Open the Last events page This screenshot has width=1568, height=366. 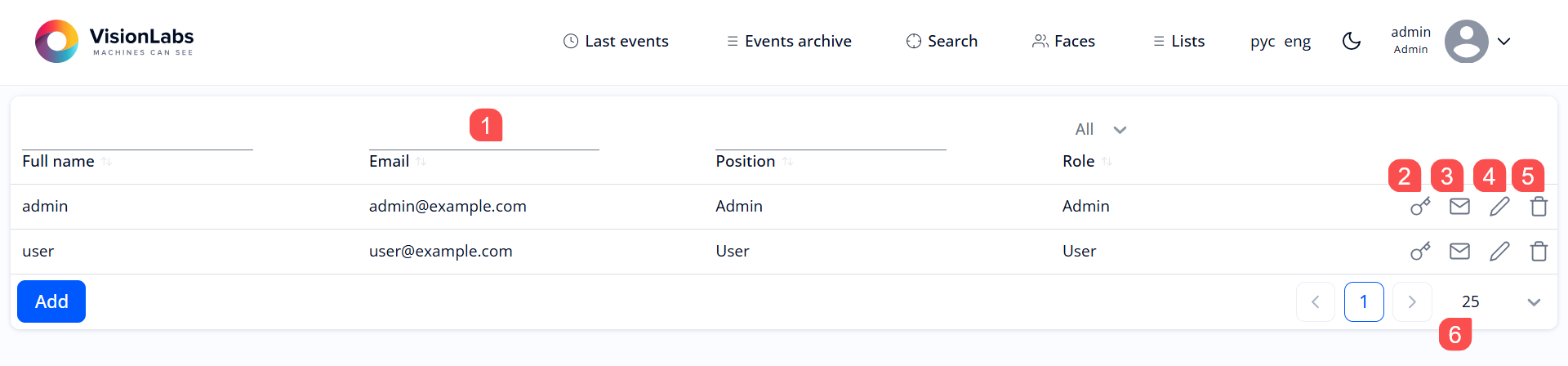click(x=616, y=42)
